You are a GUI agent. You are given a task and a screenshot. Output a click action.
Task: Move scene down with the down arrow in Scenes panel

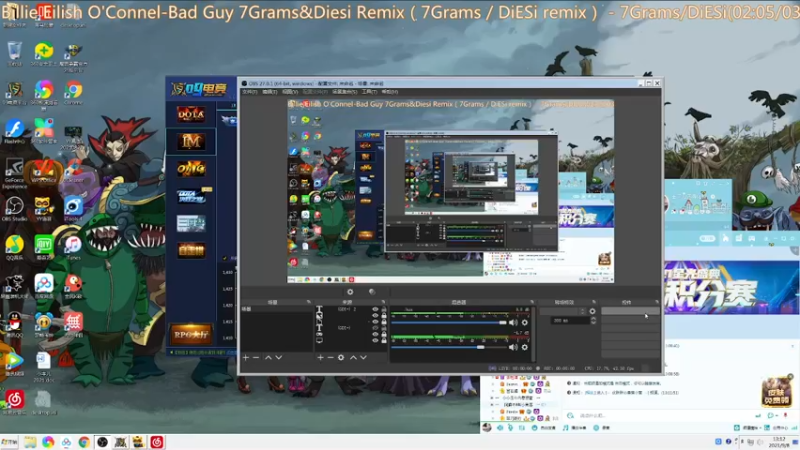click(279, 358)
